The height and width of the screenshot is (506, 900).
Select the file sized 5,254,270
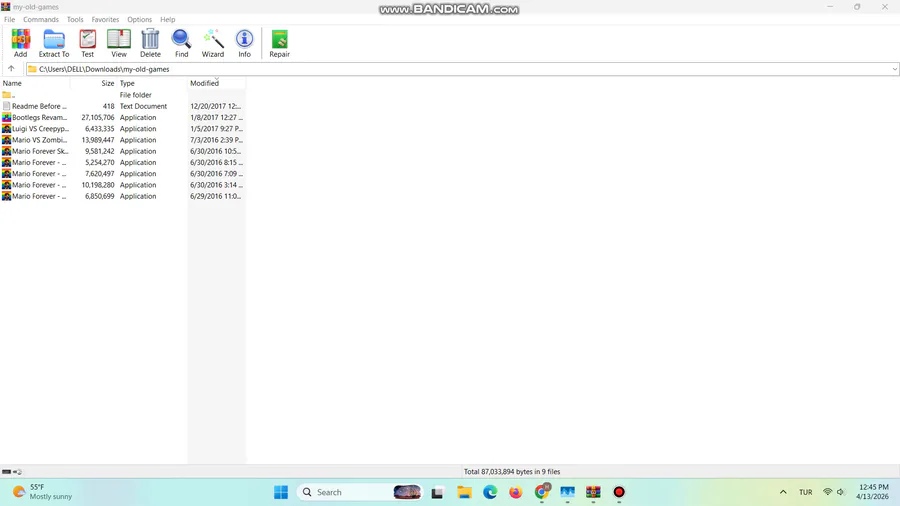click(99, 162)
